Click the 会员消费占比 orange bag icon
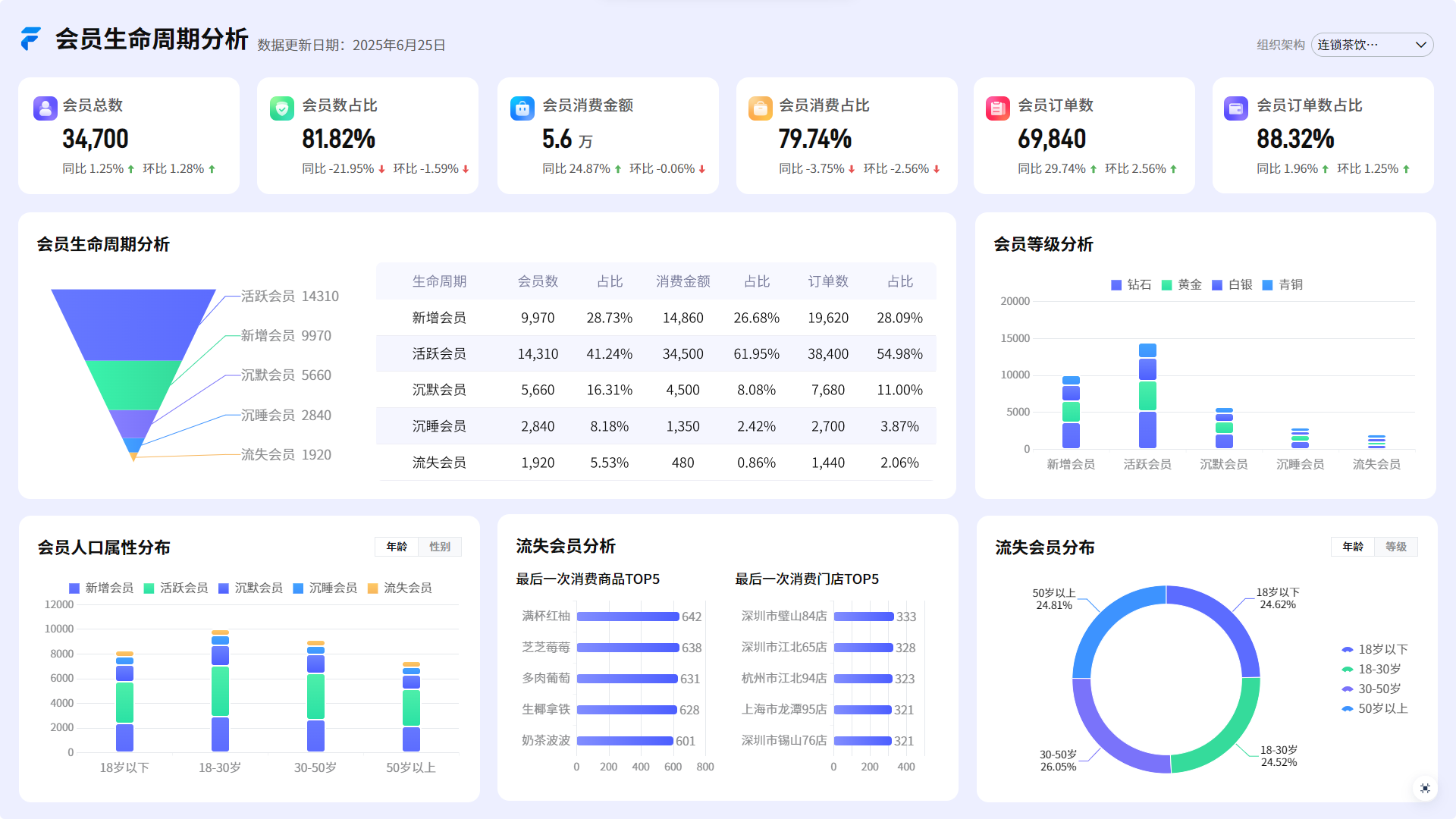 (x=760, y=108)
